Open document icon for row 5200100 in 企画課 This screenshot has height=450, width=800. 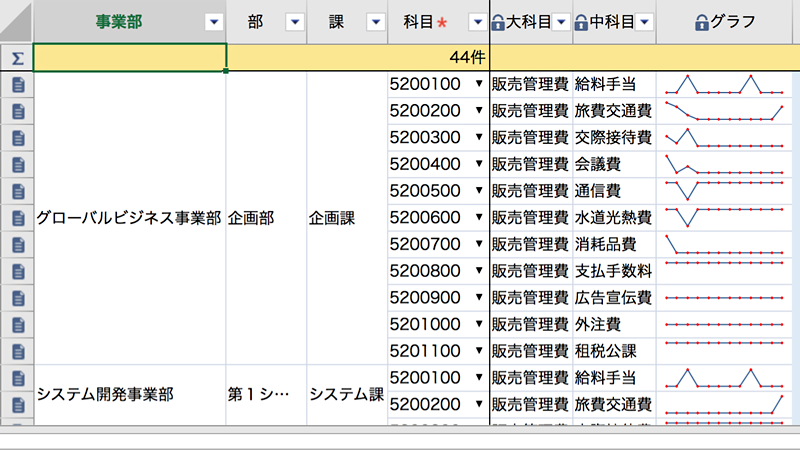[x=17, y=84]
